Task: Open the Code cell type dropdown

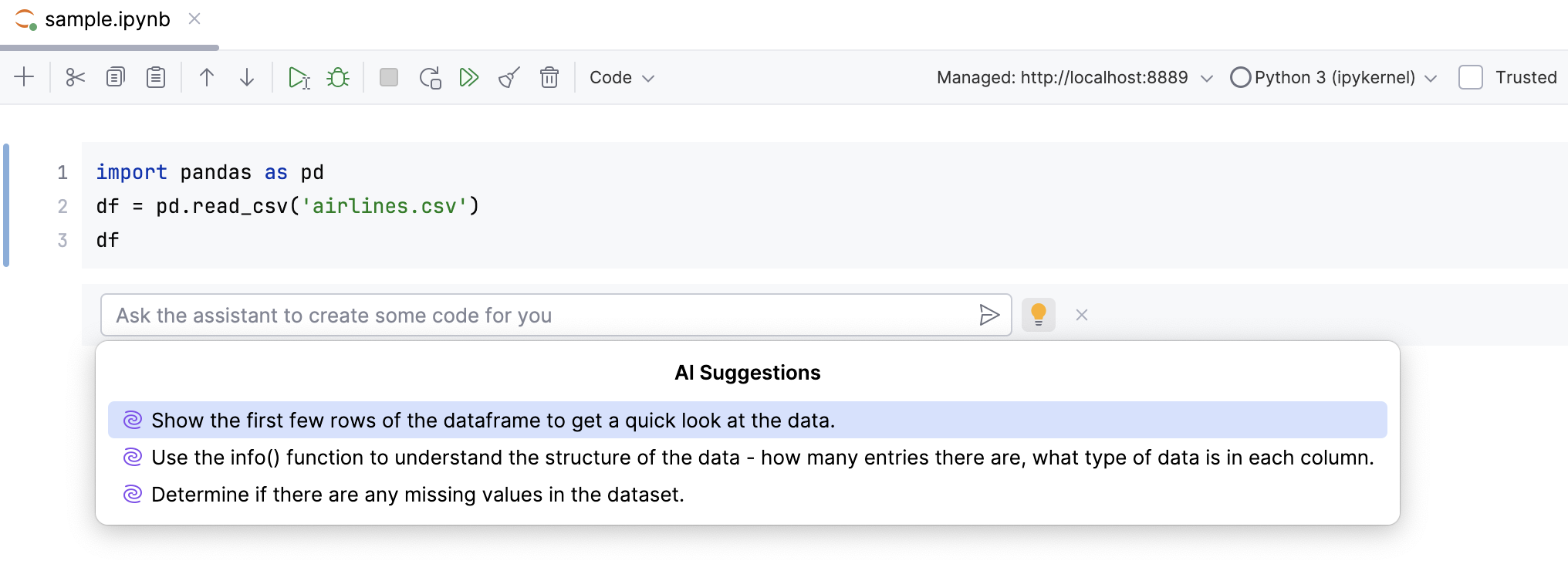Action: click(x=621, y=77)
